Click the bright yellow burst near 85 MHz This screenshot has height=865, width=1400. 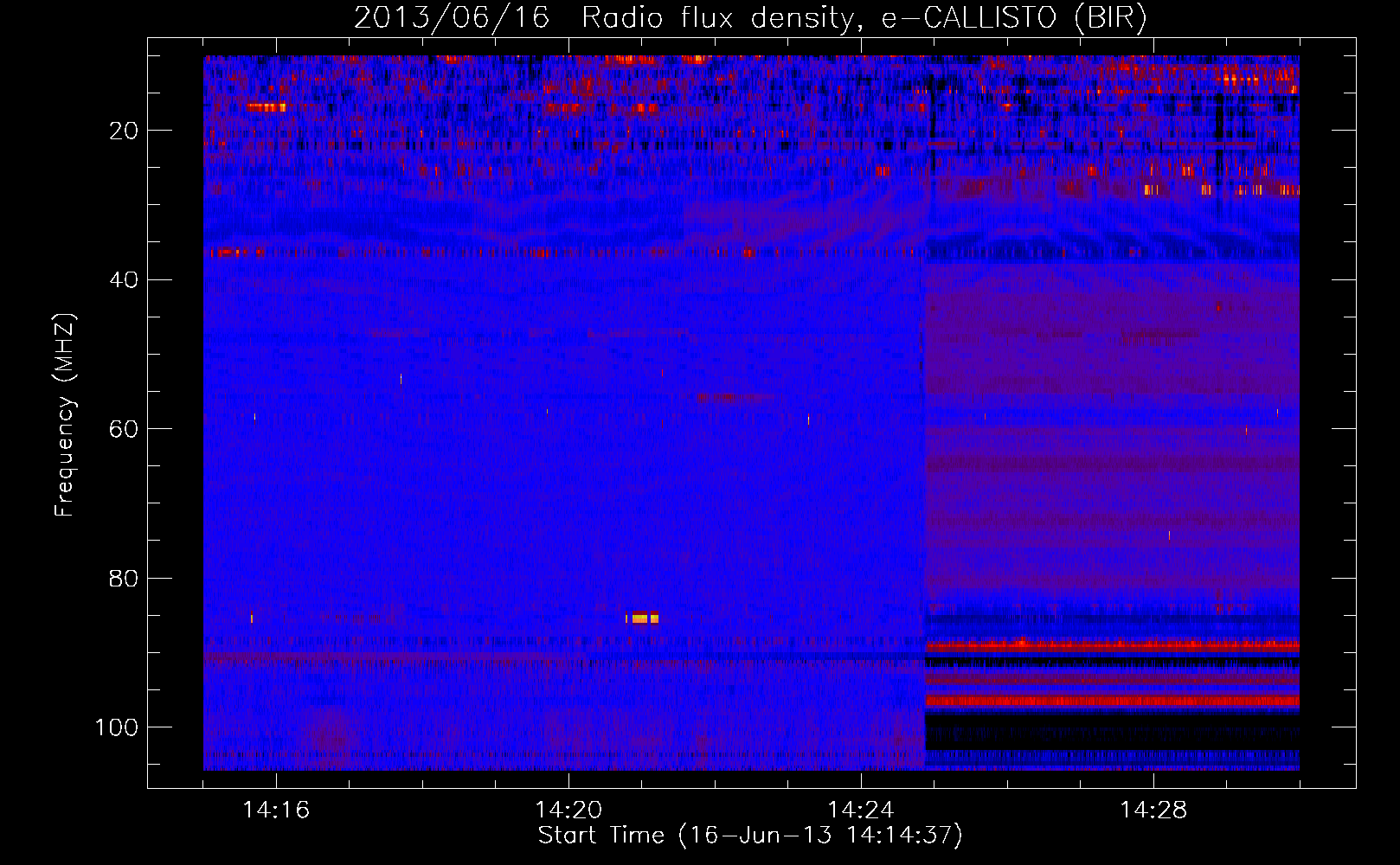tap(642, 618)
